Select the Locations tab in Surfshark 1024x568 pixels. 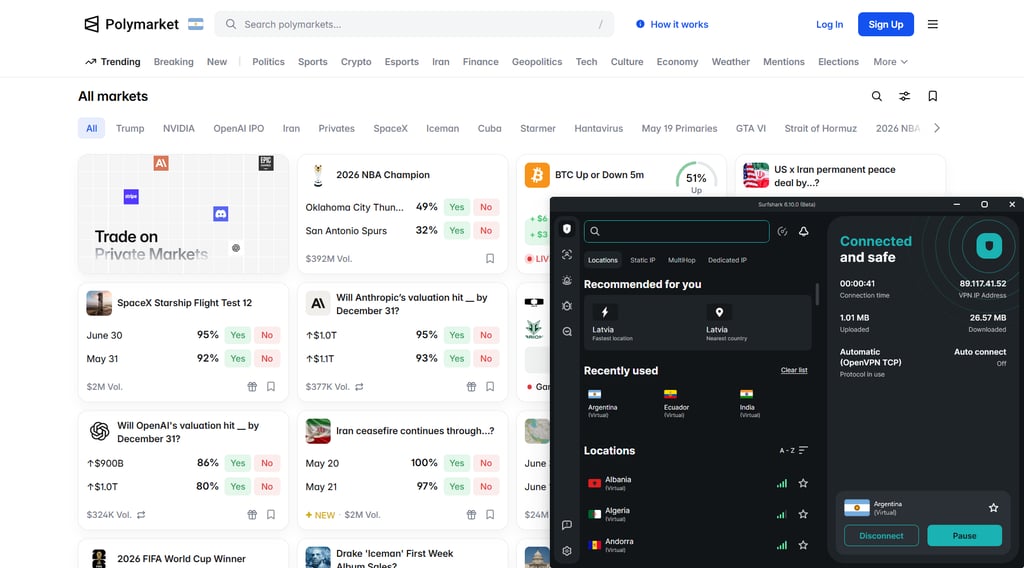tap(602, 260)
